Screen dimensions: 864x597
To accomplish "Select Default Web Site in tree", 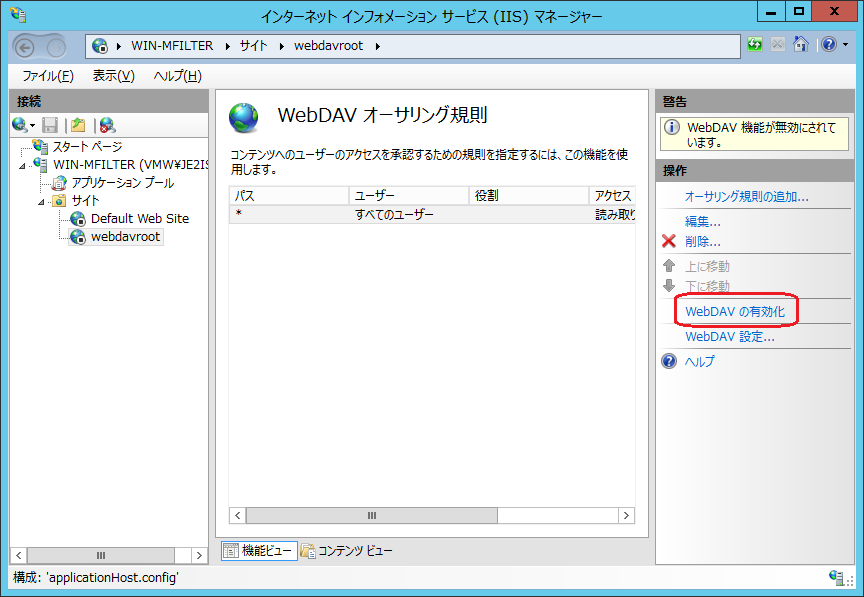I will pos(139,218).
